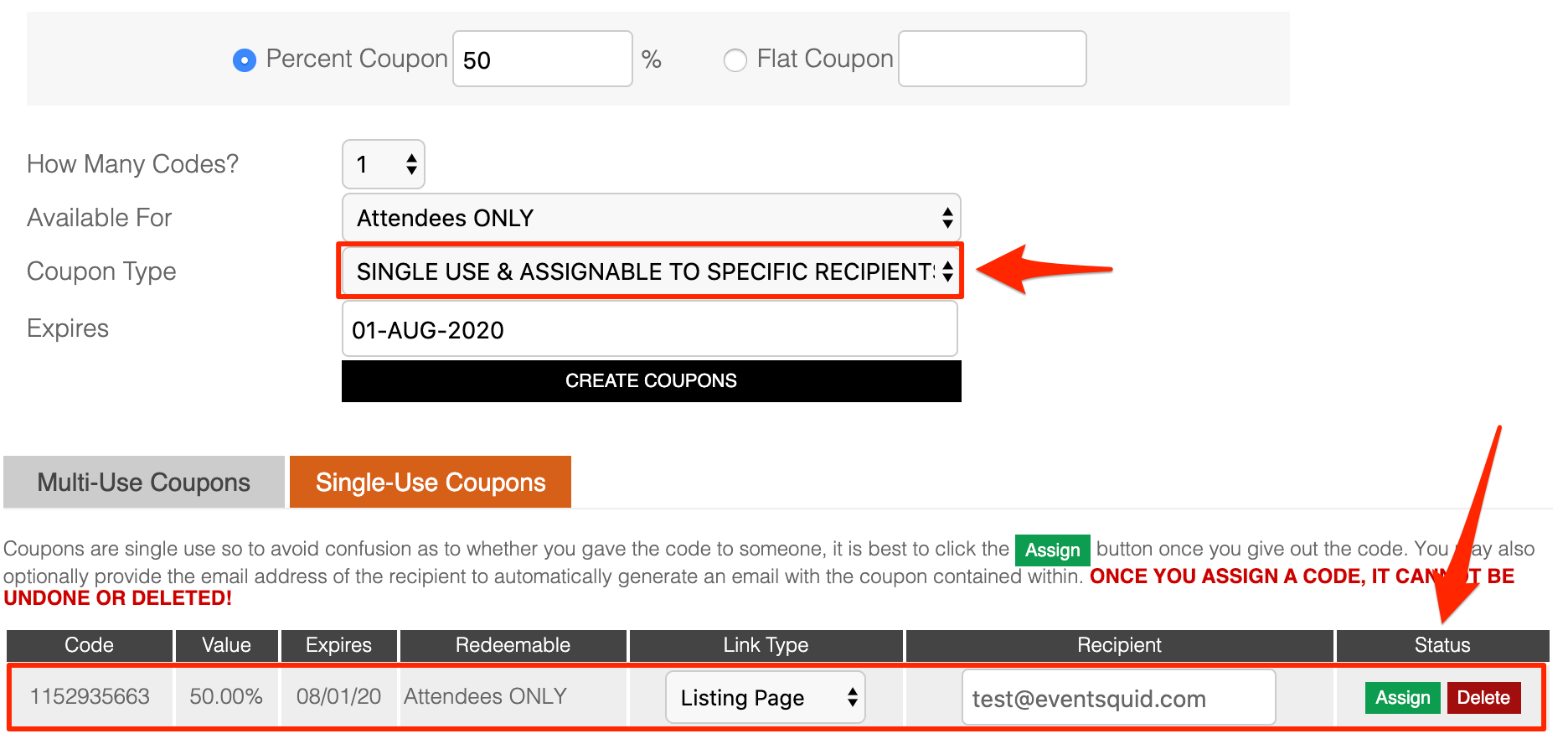Click the Code column header

90,645
